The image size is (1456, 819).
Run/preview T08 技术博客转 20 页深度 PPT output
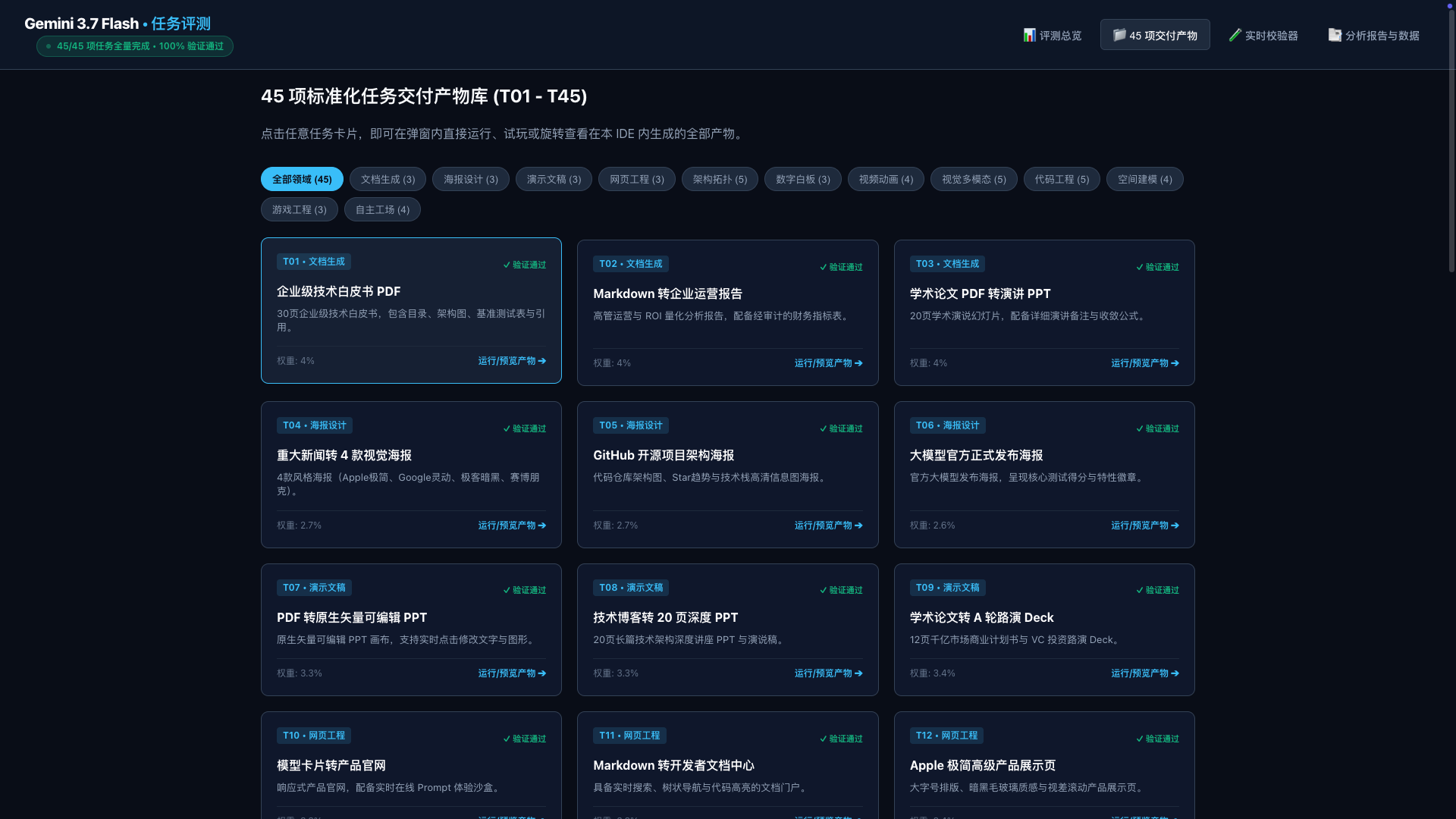click(x=828, y=673)
